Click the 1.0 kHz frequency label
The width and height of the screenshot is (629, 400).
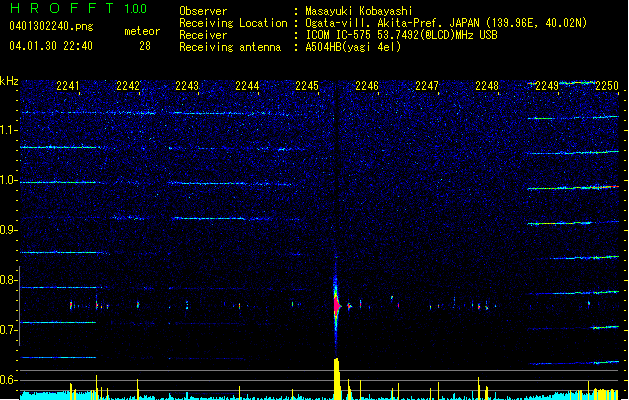9,180
